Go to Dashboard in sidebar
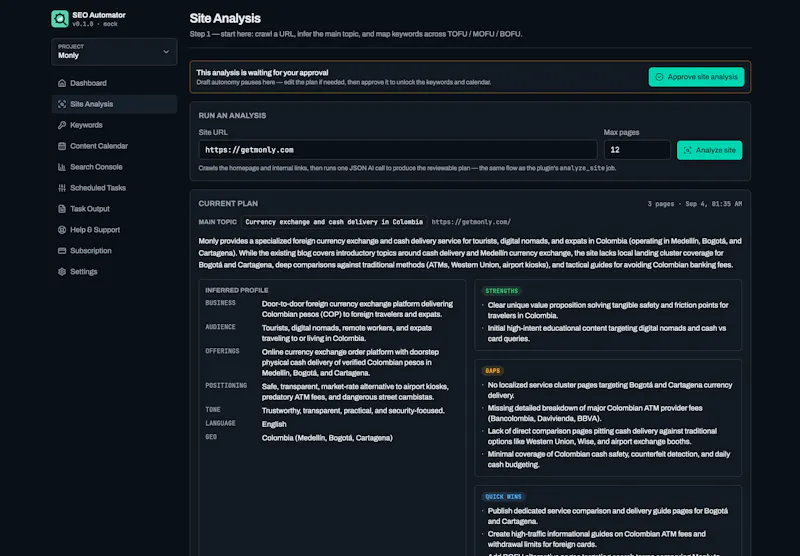 click(x=114, y=83)
